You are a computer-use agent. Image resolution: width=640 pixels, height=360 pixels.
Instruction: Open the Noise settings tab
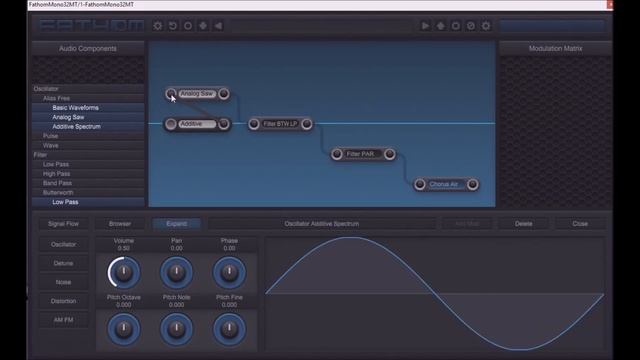pos(63,282)
